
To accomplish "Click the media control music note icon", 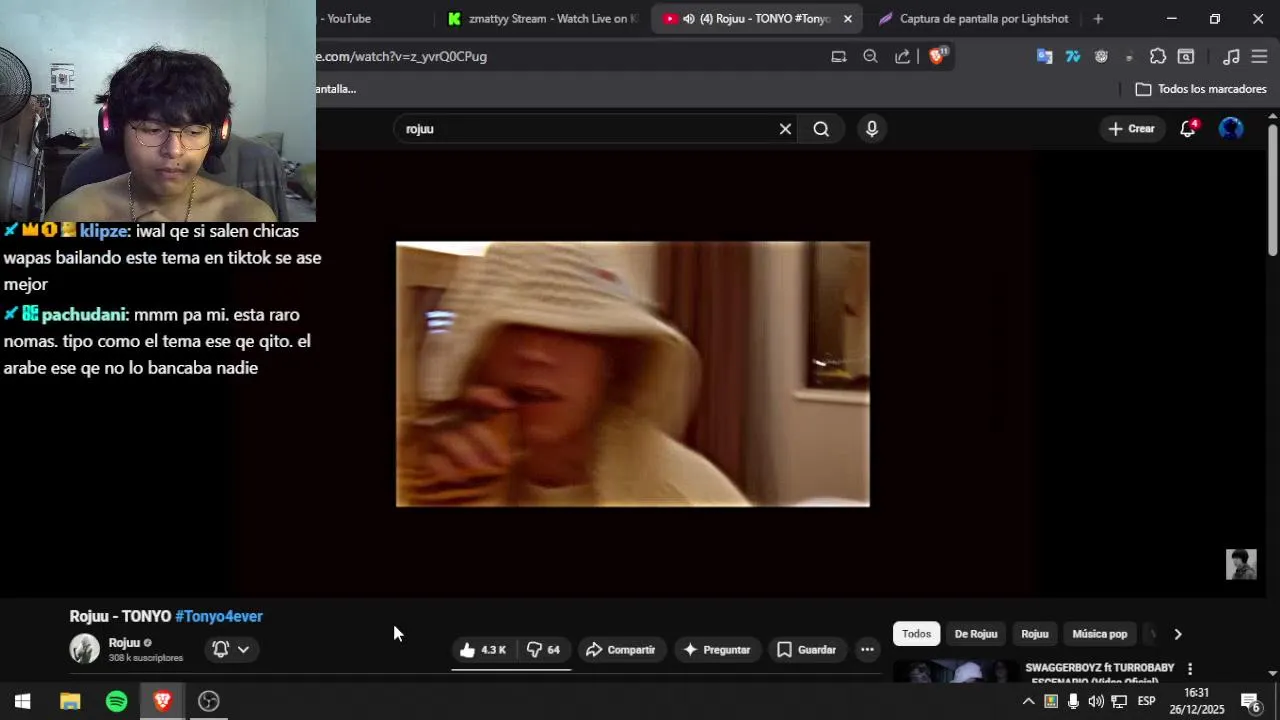I will (1232, 57).
